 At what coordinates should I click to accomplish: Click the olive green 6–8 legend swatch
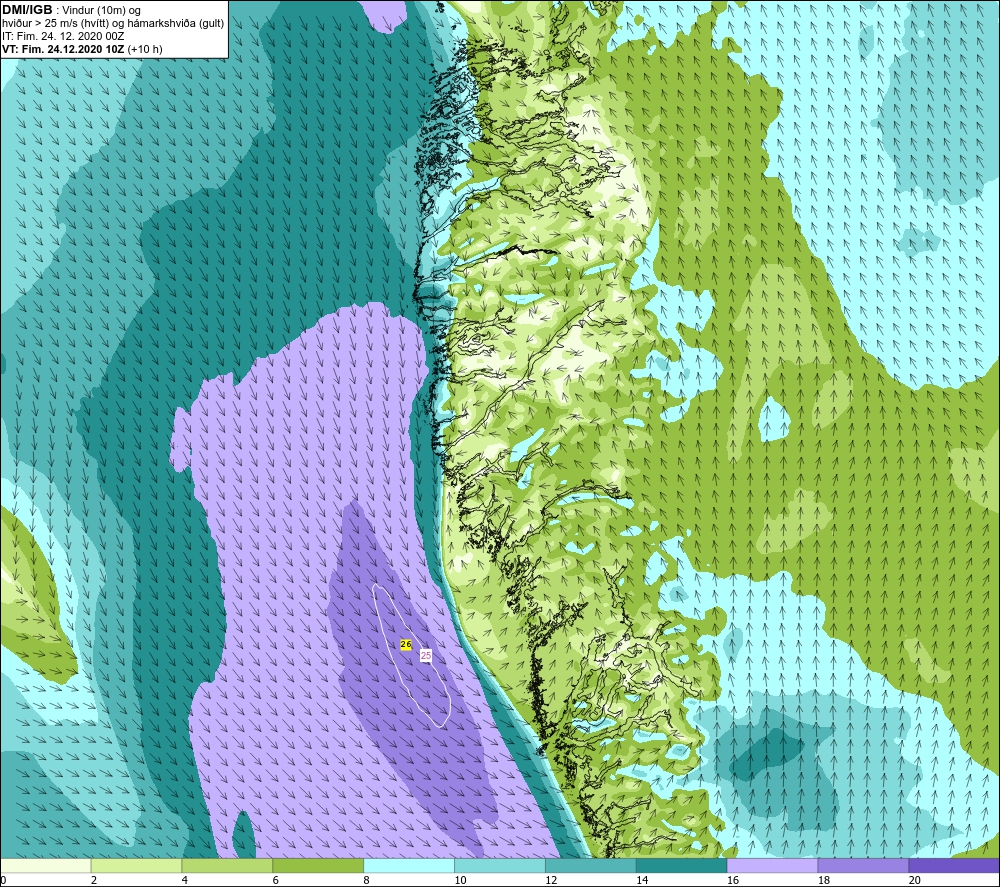(x=318, y=866)
